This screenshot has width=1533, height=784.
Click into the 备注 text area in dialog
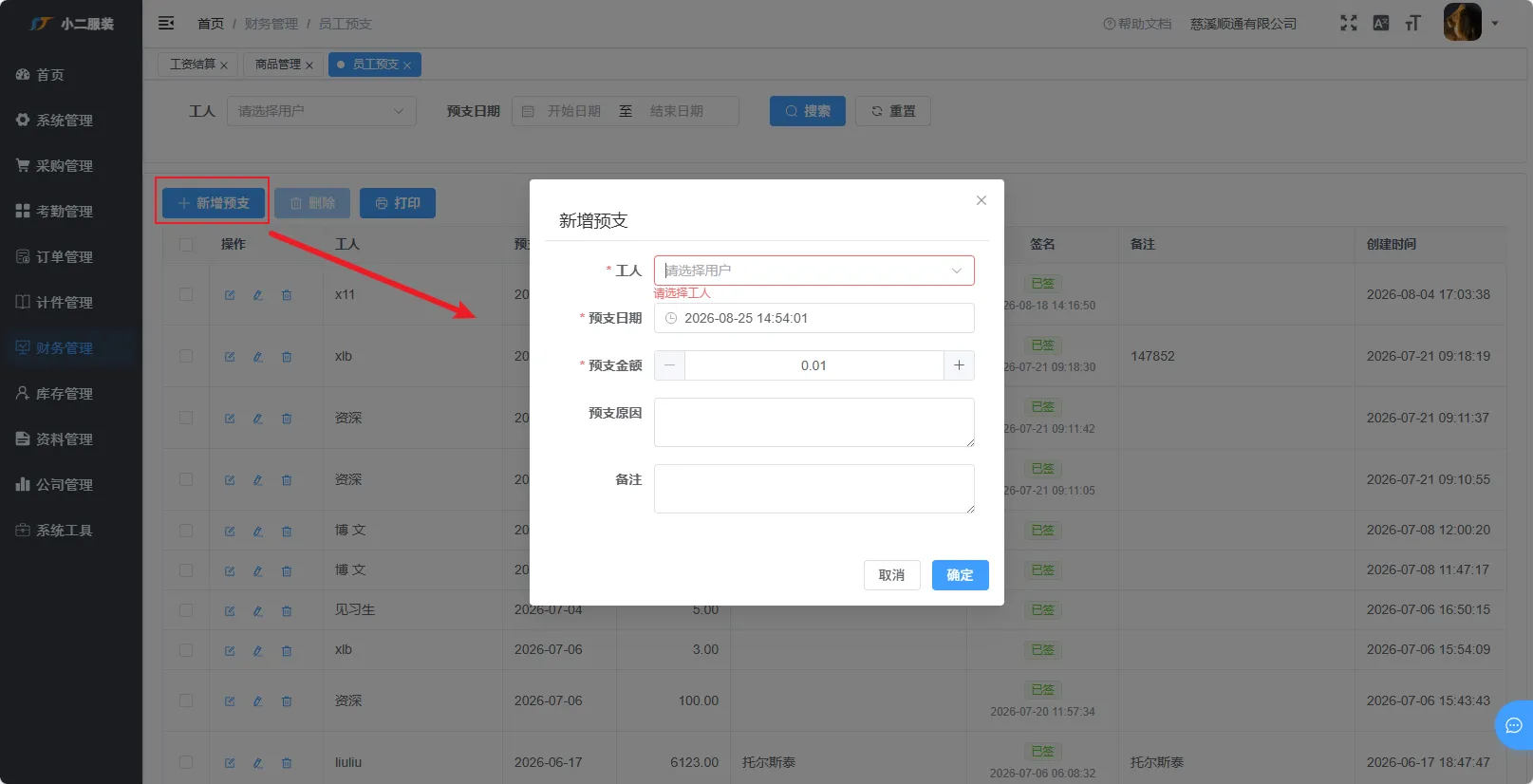[x=814, y=489]
